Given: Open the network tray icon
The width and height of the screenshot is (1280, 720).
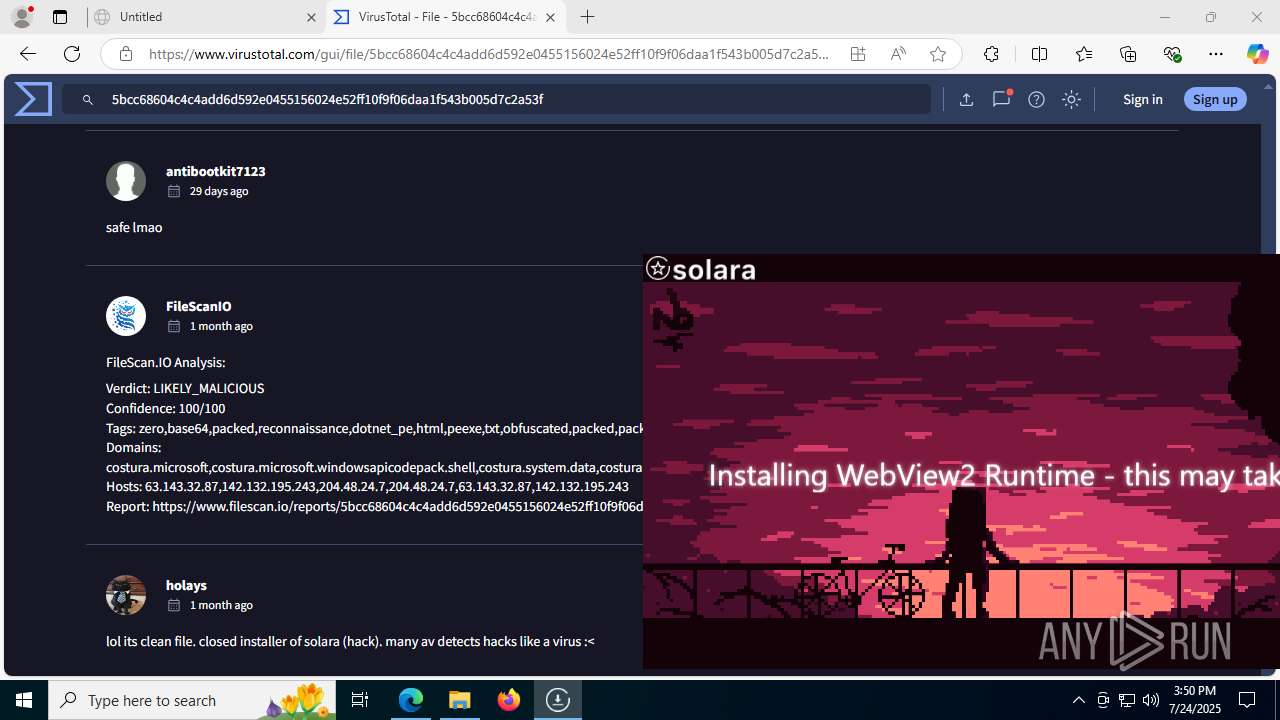Looking at the screenshot, I should coord(1127,700).
